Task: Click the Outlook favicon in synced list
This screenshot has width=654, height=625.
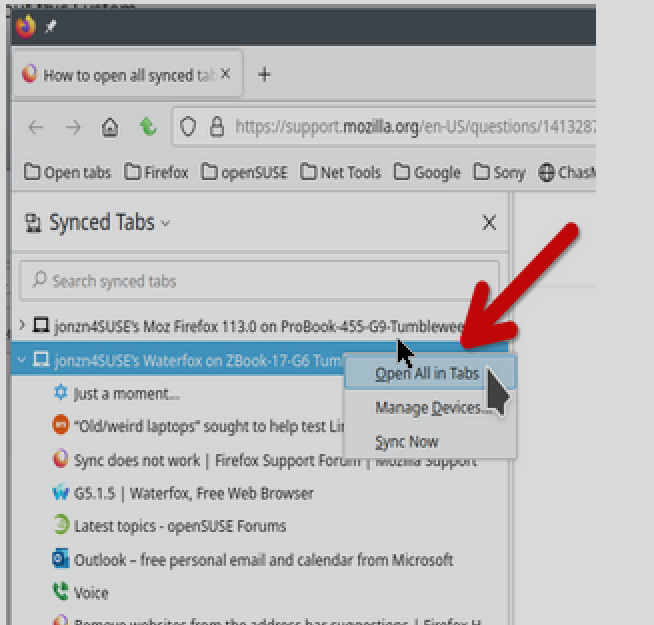Action: (61, 559)
